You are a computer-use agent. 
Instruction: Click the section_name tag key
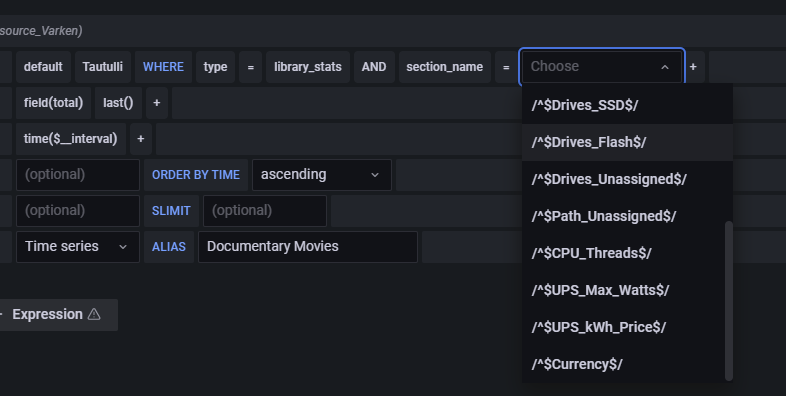pos(445,67)
